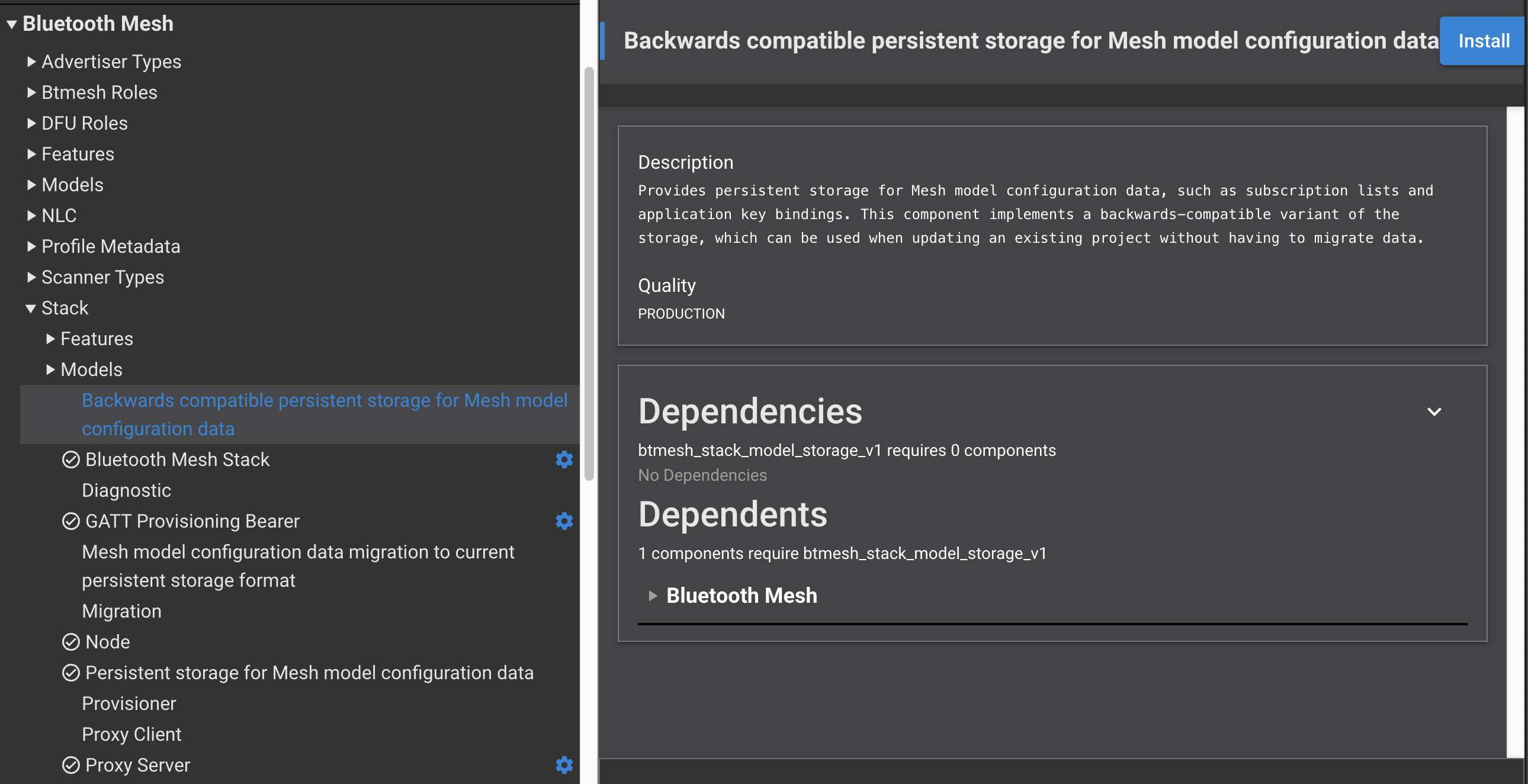Click 'btmesh_stack_model_storage_v1 requires 0 components' text
This screenshot has height=784, width=1528.
(x=846, y=451)
